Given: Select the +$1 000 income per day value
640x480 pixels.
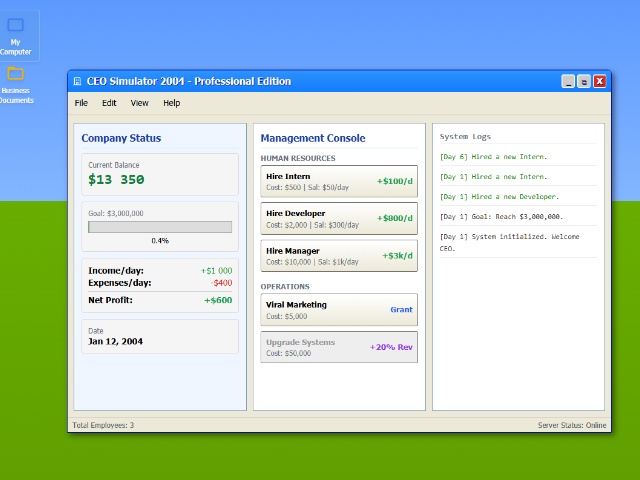Looking at the screenshot, I should (216, 271).
